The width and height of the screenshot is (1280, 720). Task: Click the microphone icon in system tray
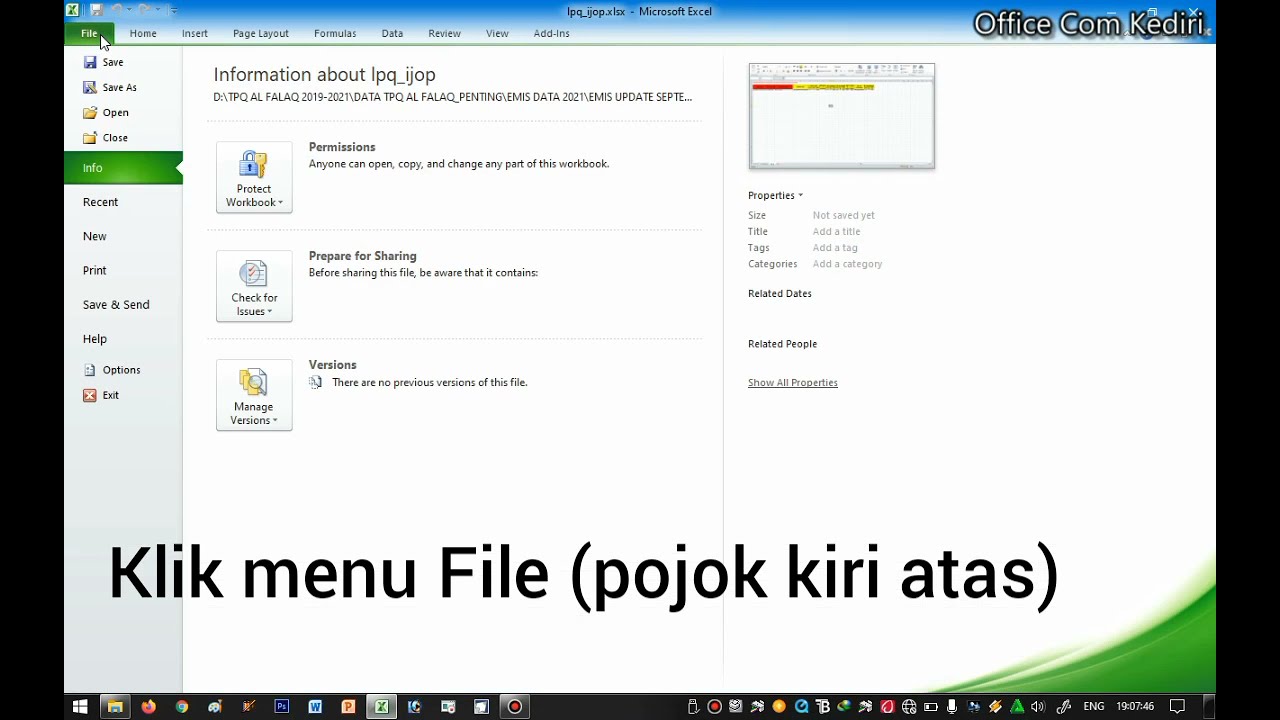tap(952, 707)
